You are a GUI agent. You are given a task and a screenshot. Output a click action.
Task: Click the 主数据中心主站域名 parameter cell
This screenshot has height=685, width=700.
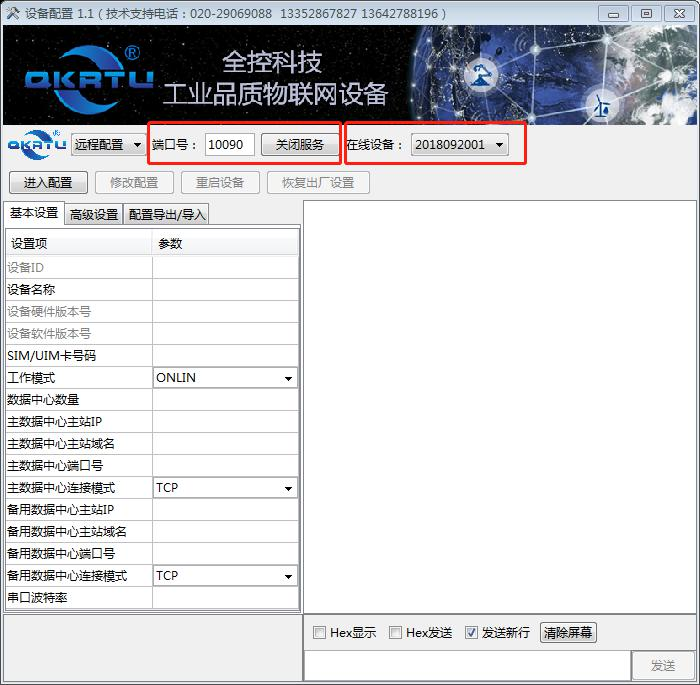click(225, 444)
